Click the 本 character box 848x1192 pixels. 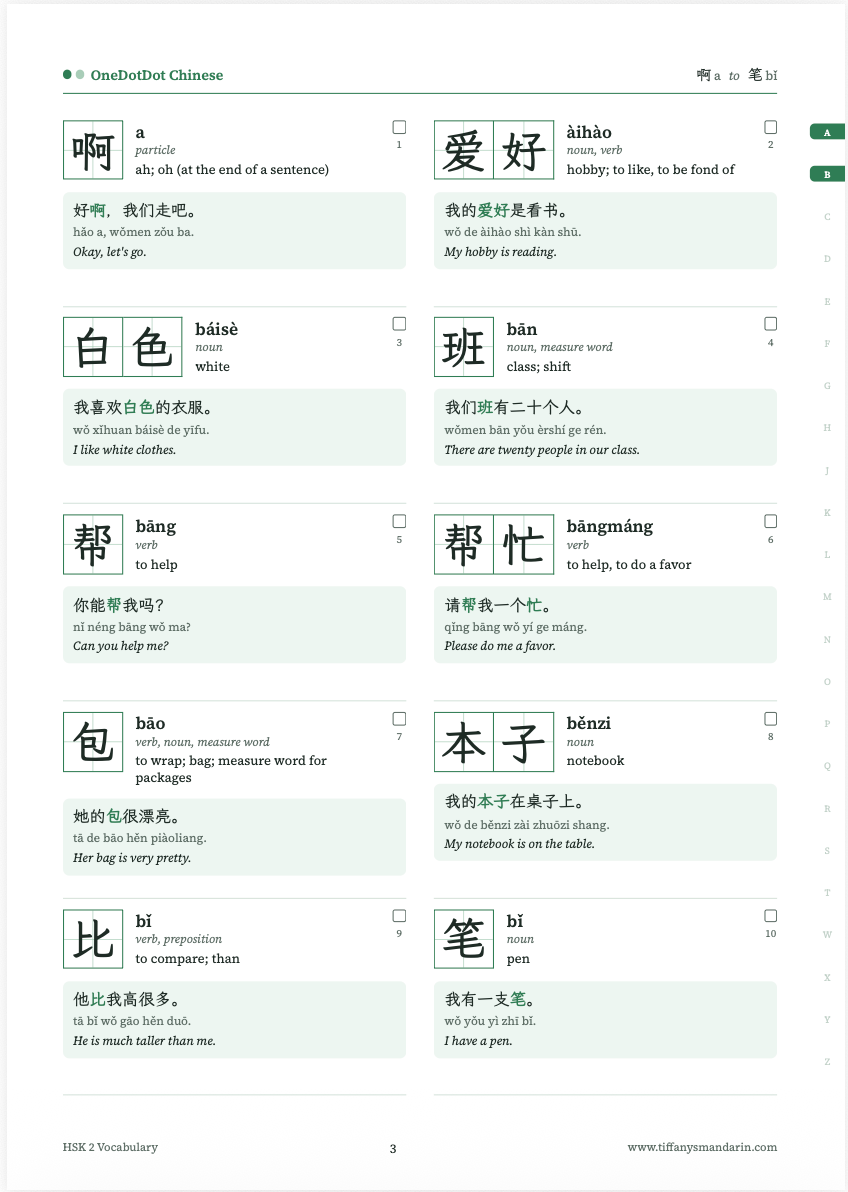[x=464, y=741]
